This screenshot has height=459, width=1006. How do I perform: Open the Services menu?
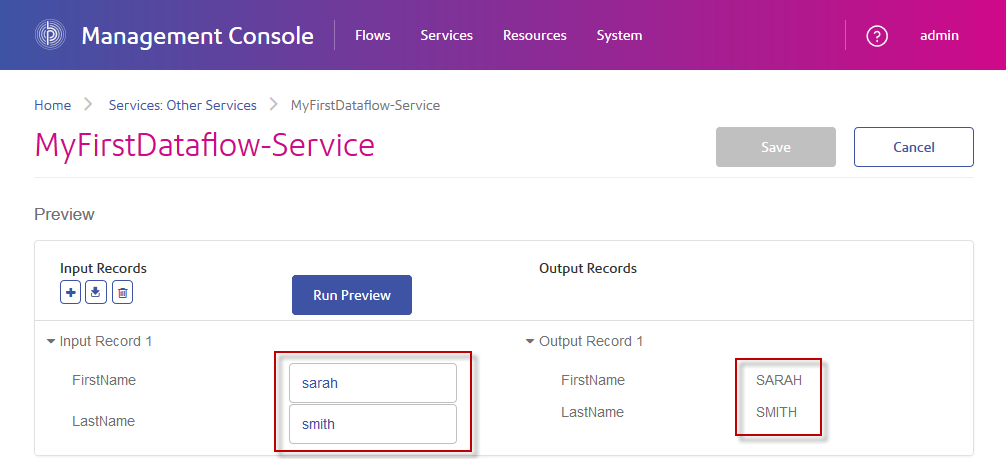(446, 36)
